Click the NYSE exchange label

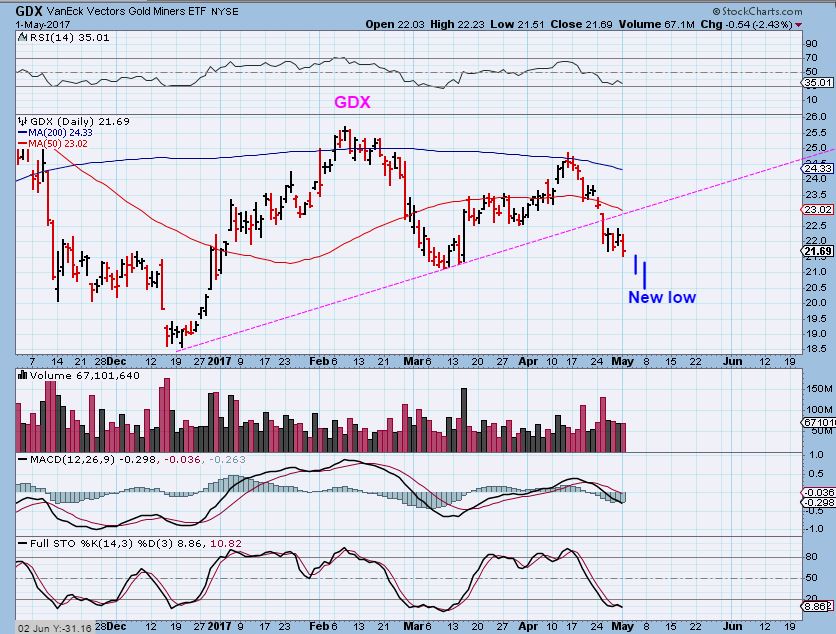224,12
